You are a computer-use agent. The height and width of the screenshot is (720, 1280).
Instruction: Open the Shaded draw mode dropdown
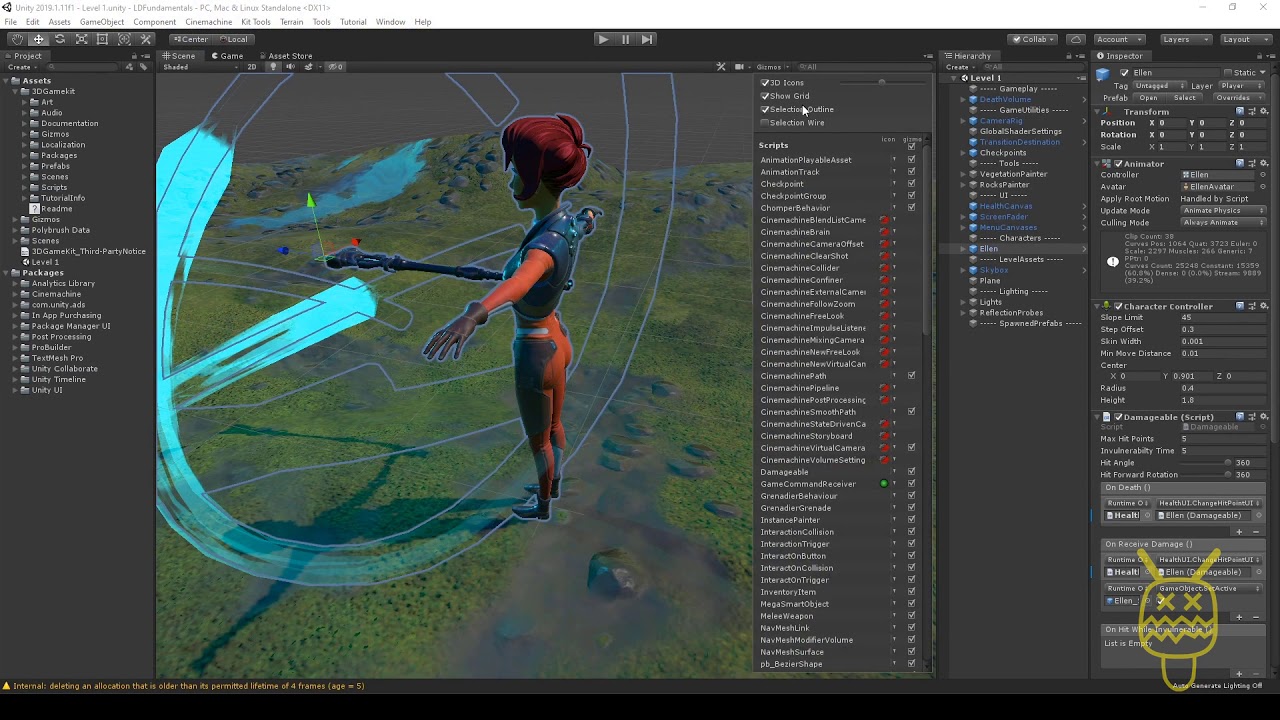coord(198,67)
